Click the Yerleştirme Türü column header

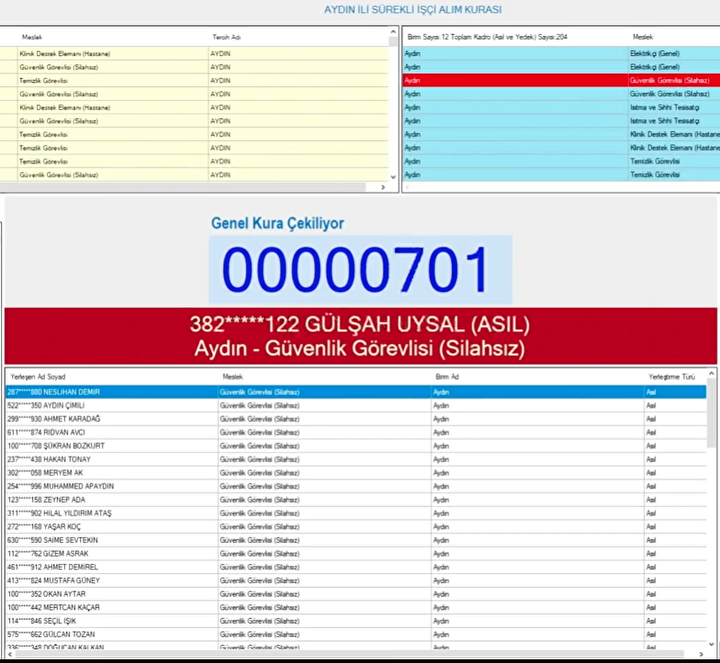[672, 377]
